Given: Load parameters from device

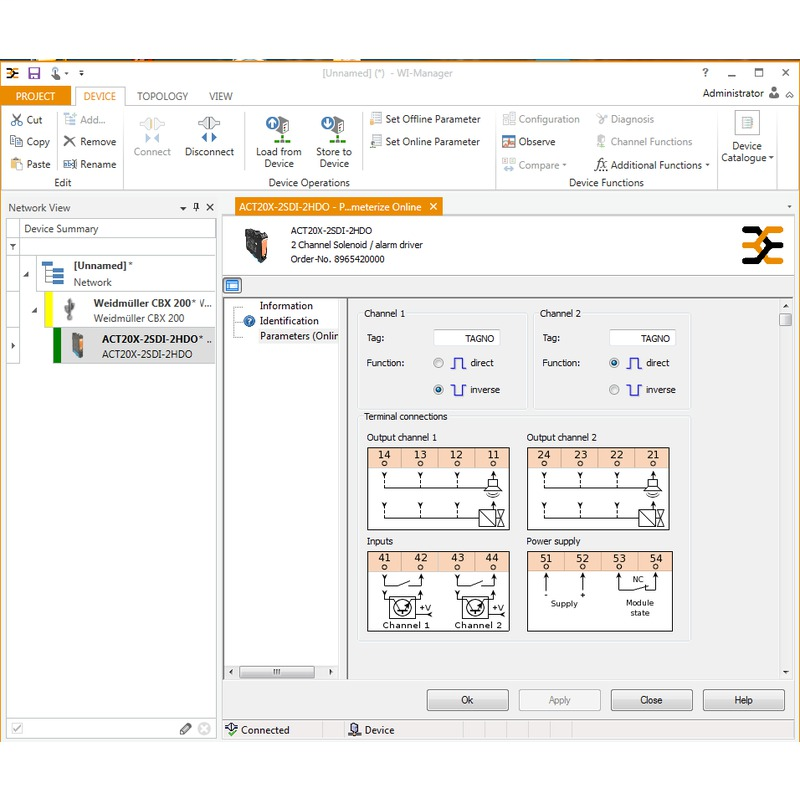Looking at the screenshot, I should coord(279,142).
